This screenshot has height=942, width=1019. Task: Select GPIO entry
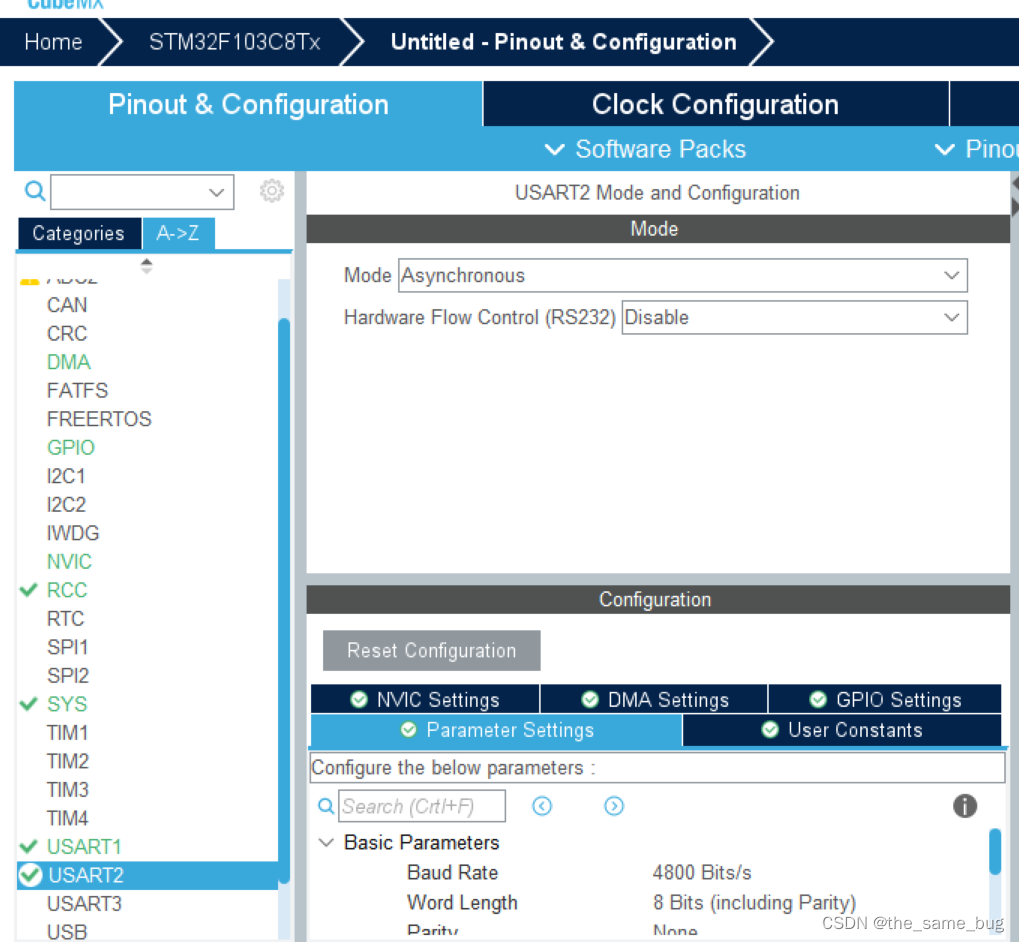coord(71,448)
